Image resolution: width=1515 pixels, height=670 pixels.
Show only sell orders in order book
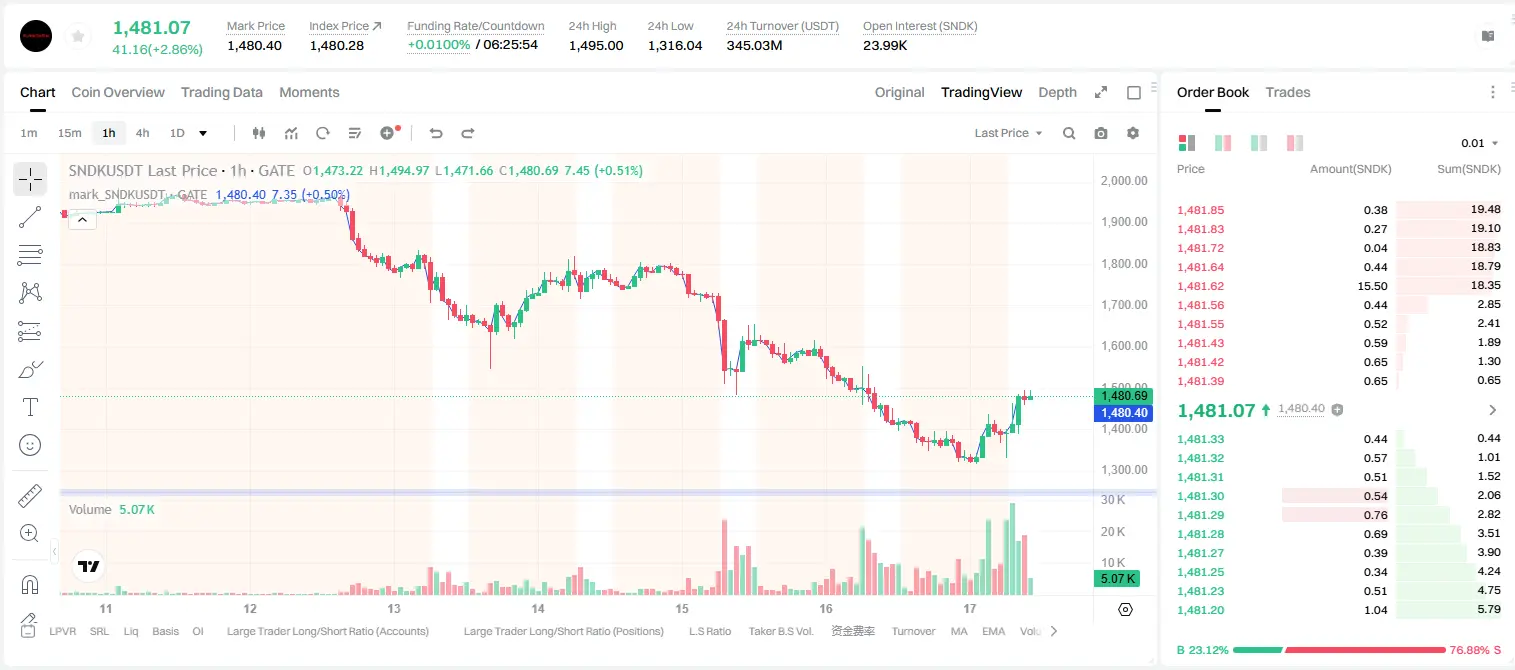coord(1294,143)
